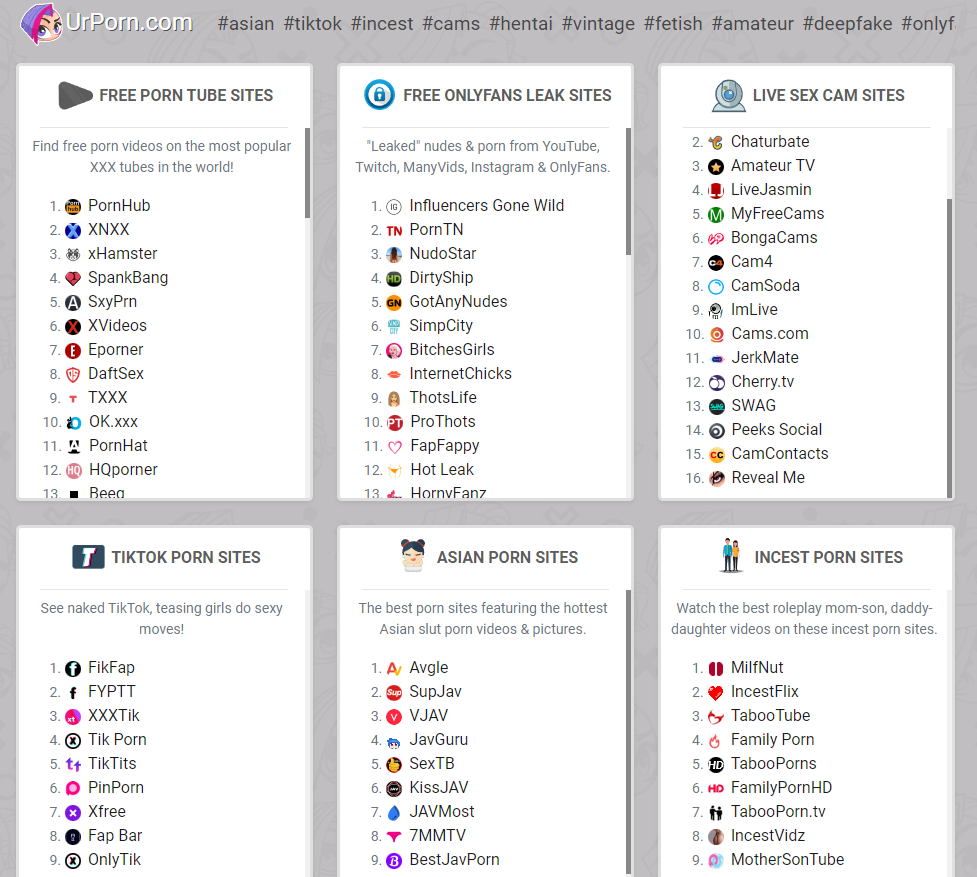
Task: Click the XVideos red X favicon
Action: 73,326
